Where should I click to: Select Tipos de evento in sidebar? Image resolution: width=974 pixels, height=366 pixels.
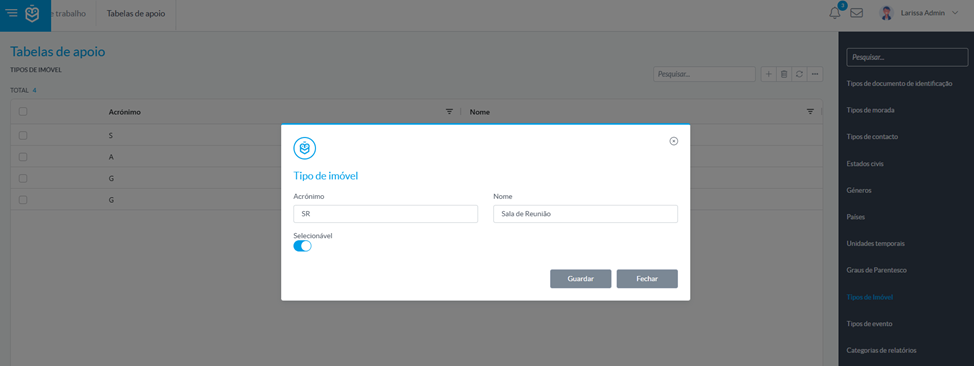pos(870,324)
